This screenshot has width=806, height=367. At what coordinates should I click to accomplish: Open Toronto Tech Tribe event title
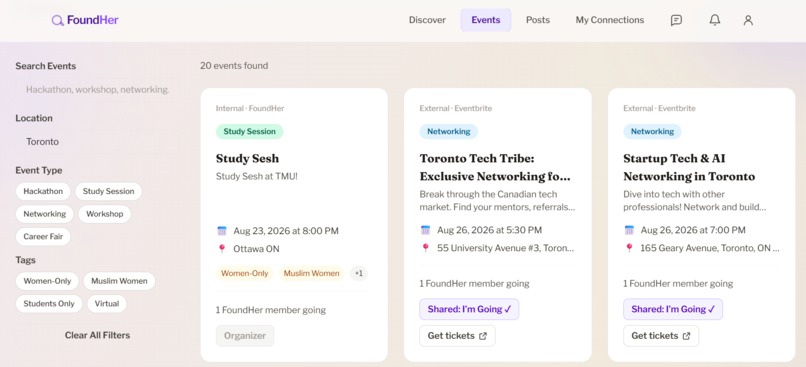(x=495, y=167)
